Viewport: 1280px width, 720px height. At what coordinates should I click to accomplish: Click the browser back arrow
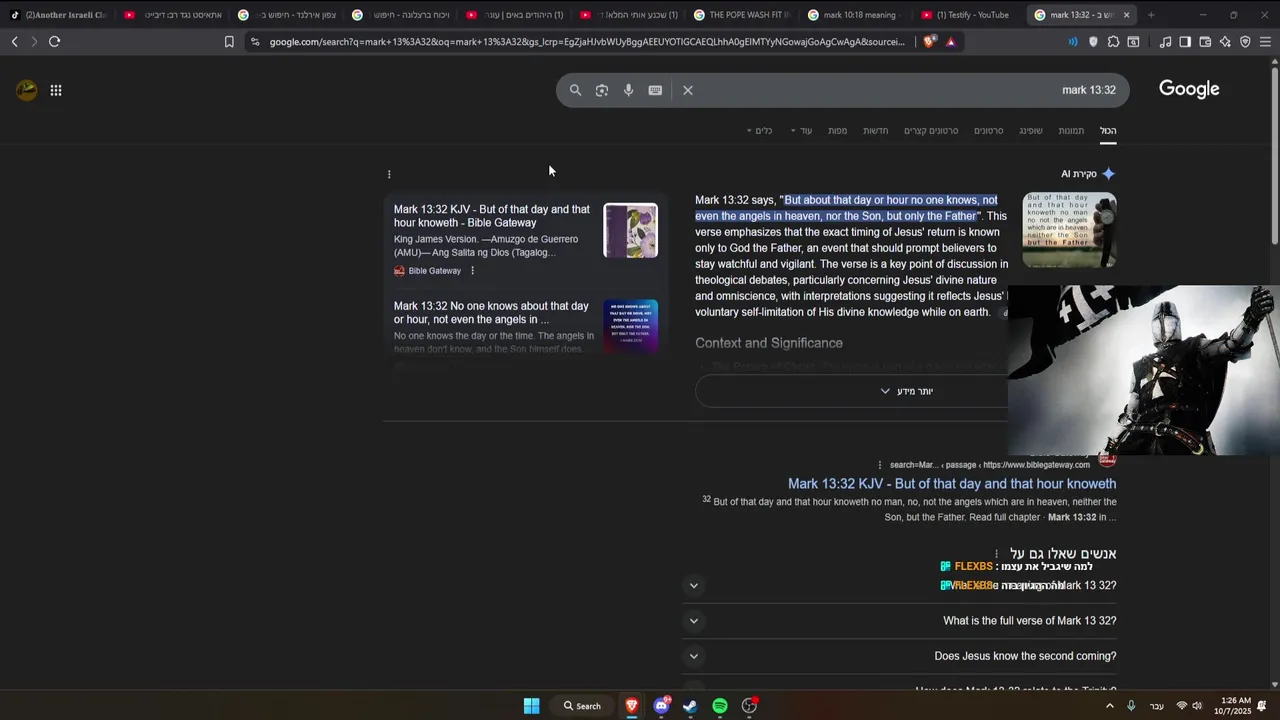[14, 42]
